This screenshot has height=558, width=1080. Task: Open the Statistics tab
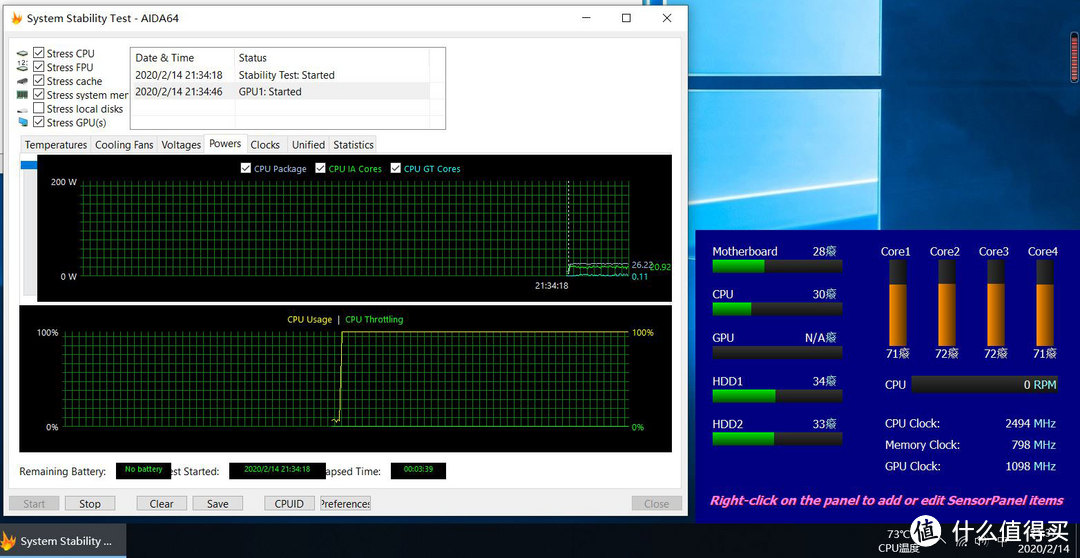tap(353, 145)
